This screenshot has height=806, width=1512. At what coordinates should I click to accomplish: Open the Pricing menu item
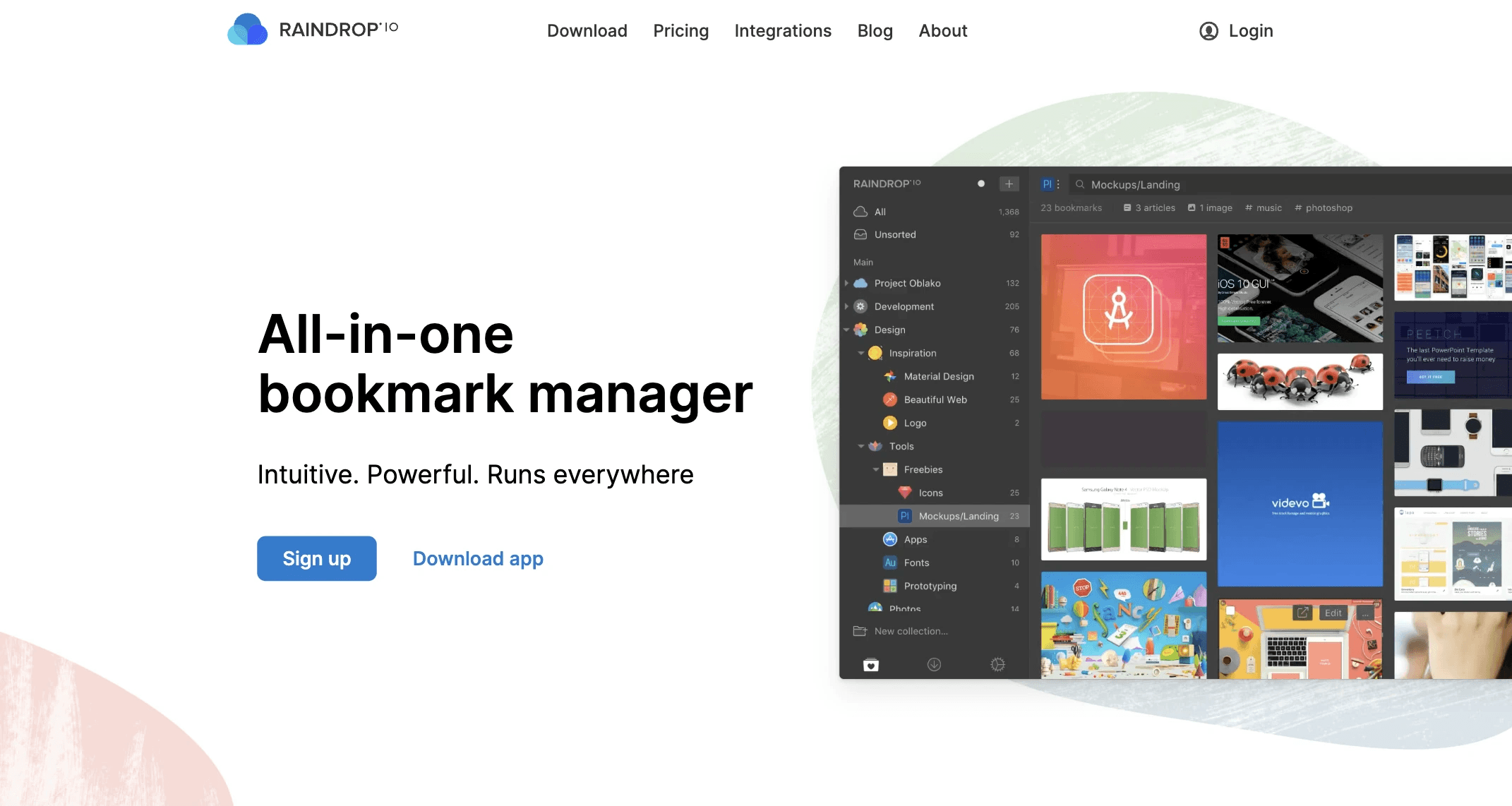680,31
